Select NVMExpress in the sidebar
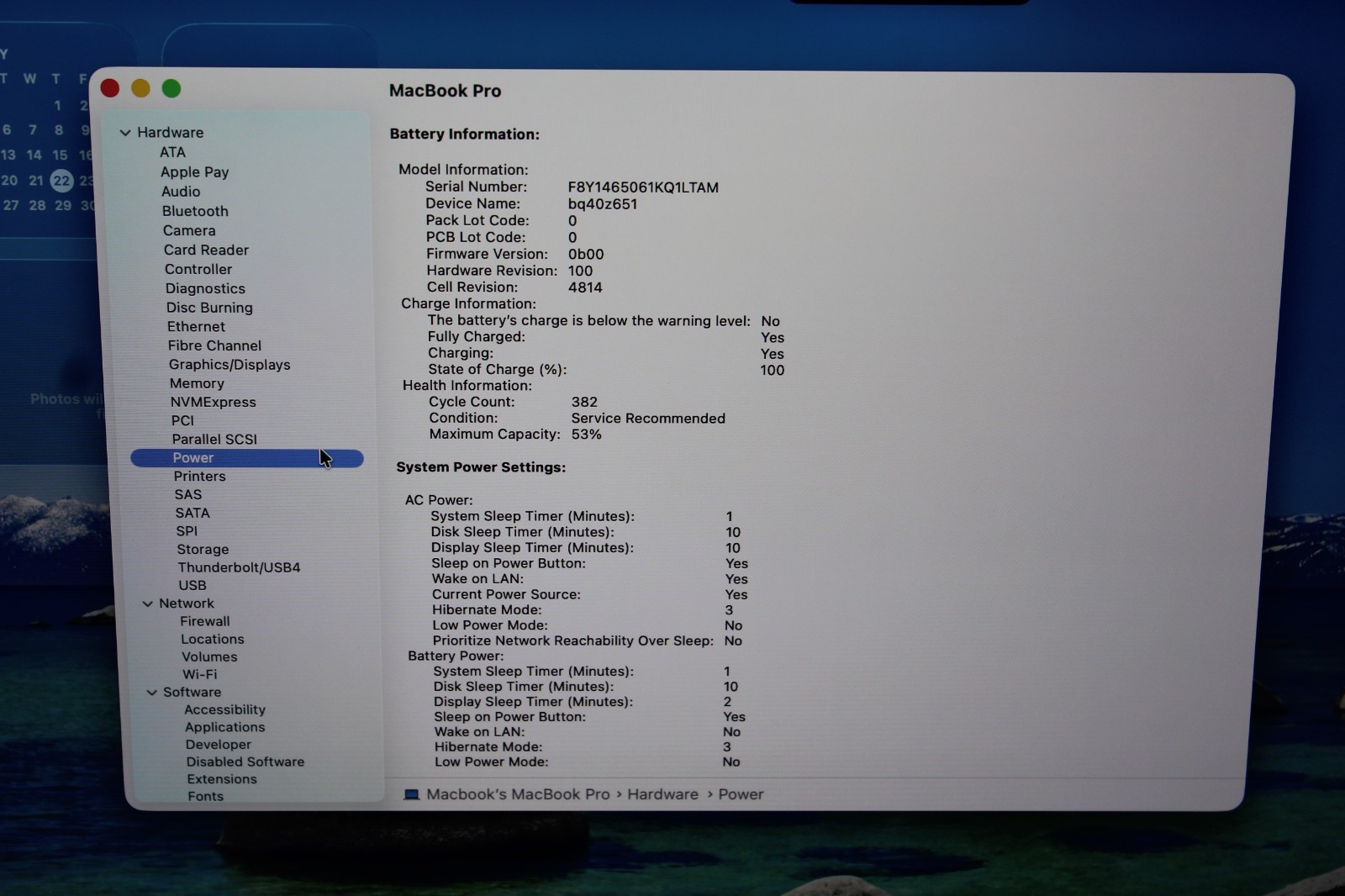Viewport: 1345px width, 896px height. pyautogui.click(x=213, y=402)
